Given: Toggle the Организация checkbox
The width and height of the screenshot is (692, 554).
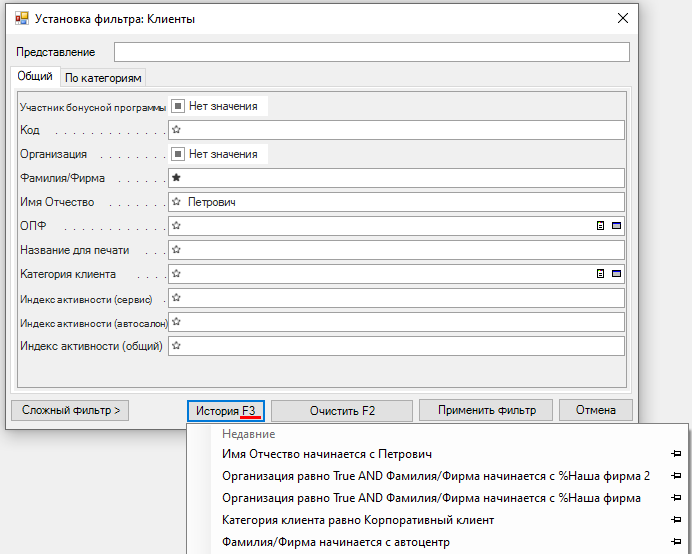Looking at the screenshot, I should 177,154.
